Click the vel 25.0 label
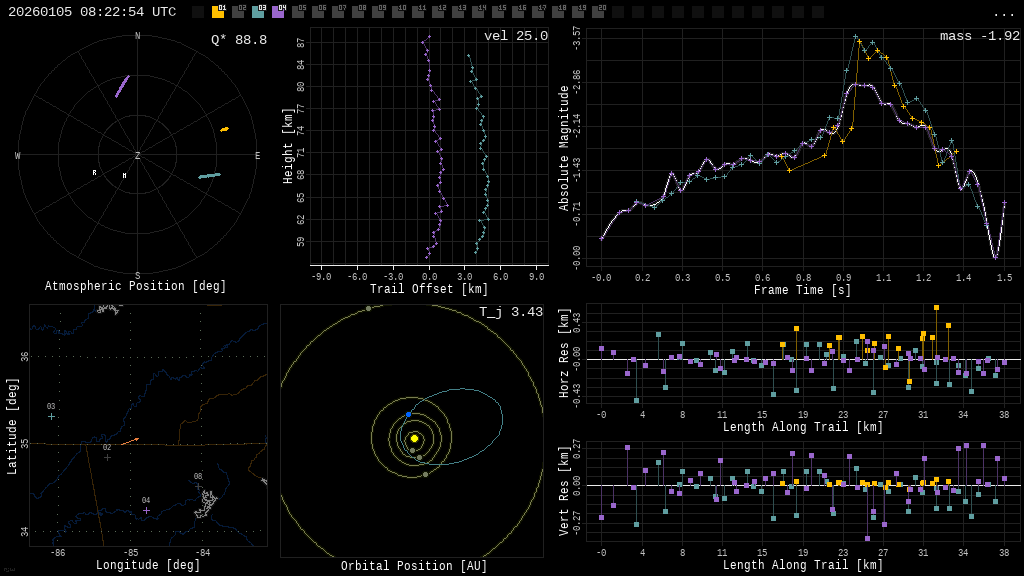1024x576 pixels. coord(515,36)
